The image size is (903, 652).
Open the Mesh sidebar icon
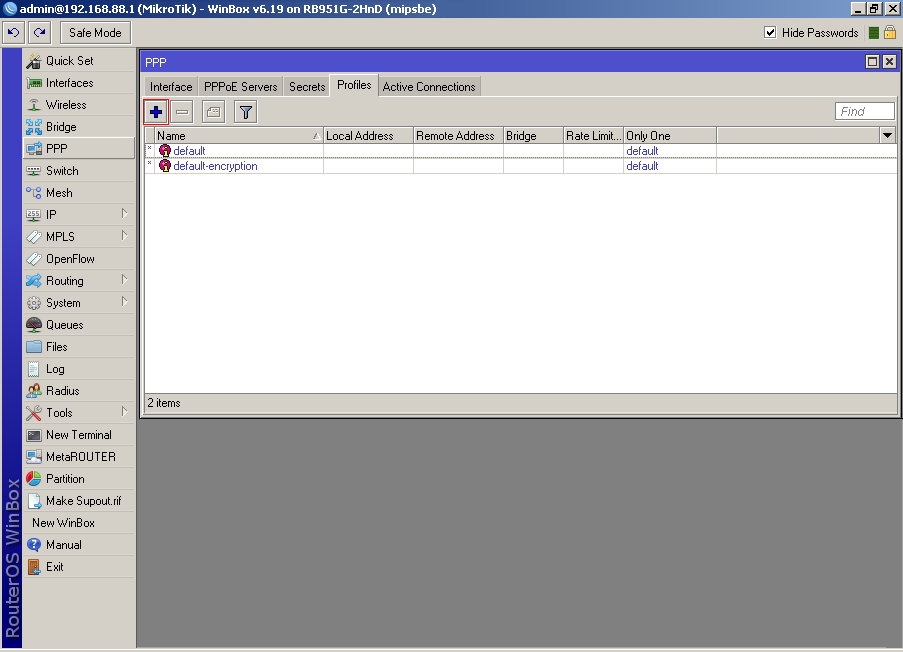pyautogui.click(x=34, y=193)
